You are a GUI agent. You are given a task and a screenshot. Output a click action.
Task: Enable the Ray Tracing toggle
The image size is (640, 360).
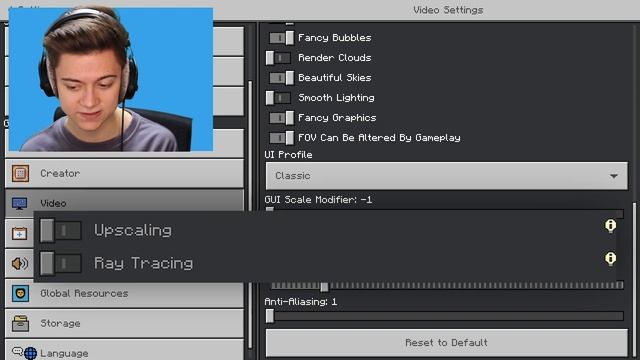[x=60, y=263]
